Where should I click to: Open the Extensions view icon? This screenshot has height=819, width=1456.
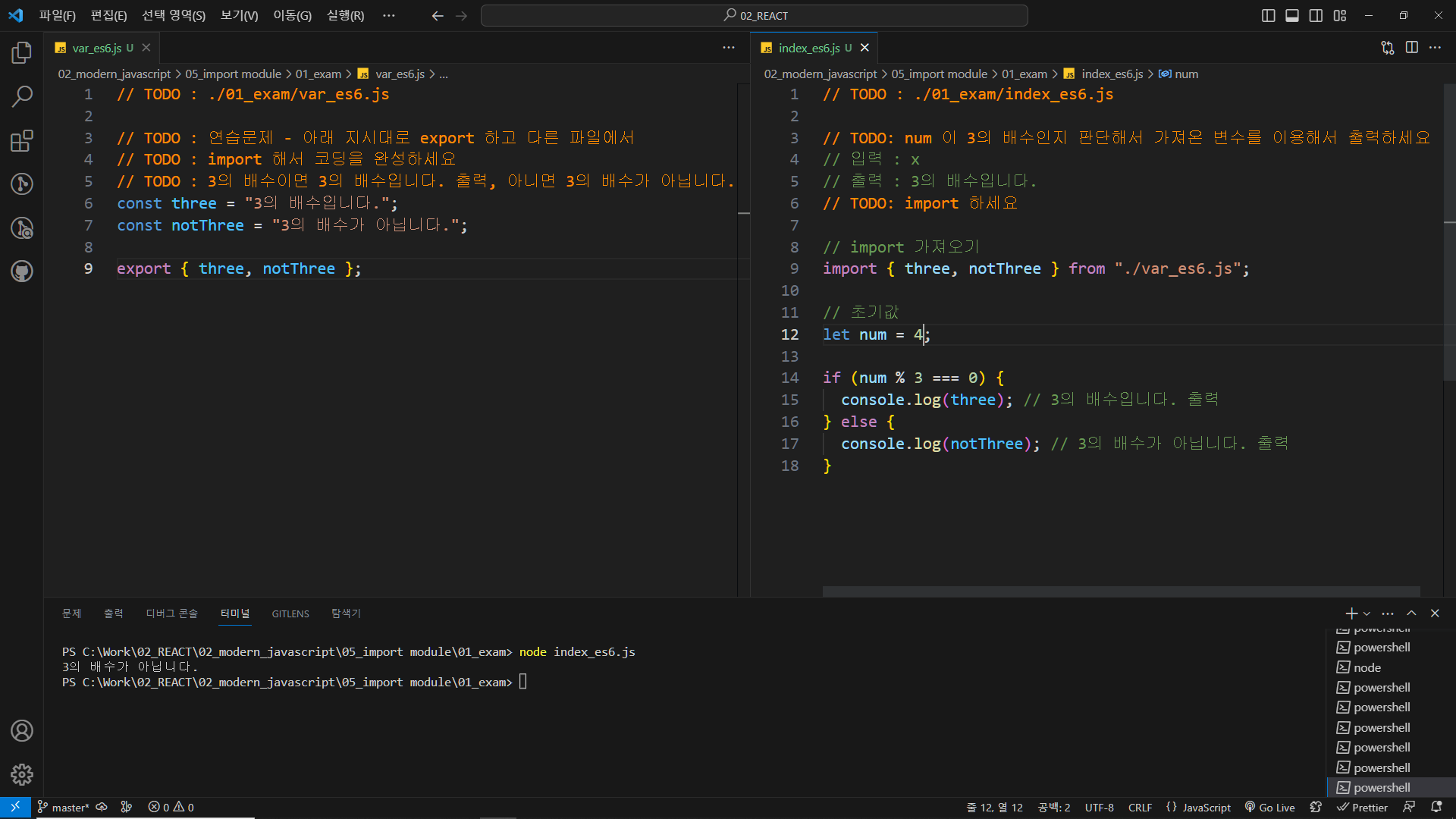pos(22,140)
